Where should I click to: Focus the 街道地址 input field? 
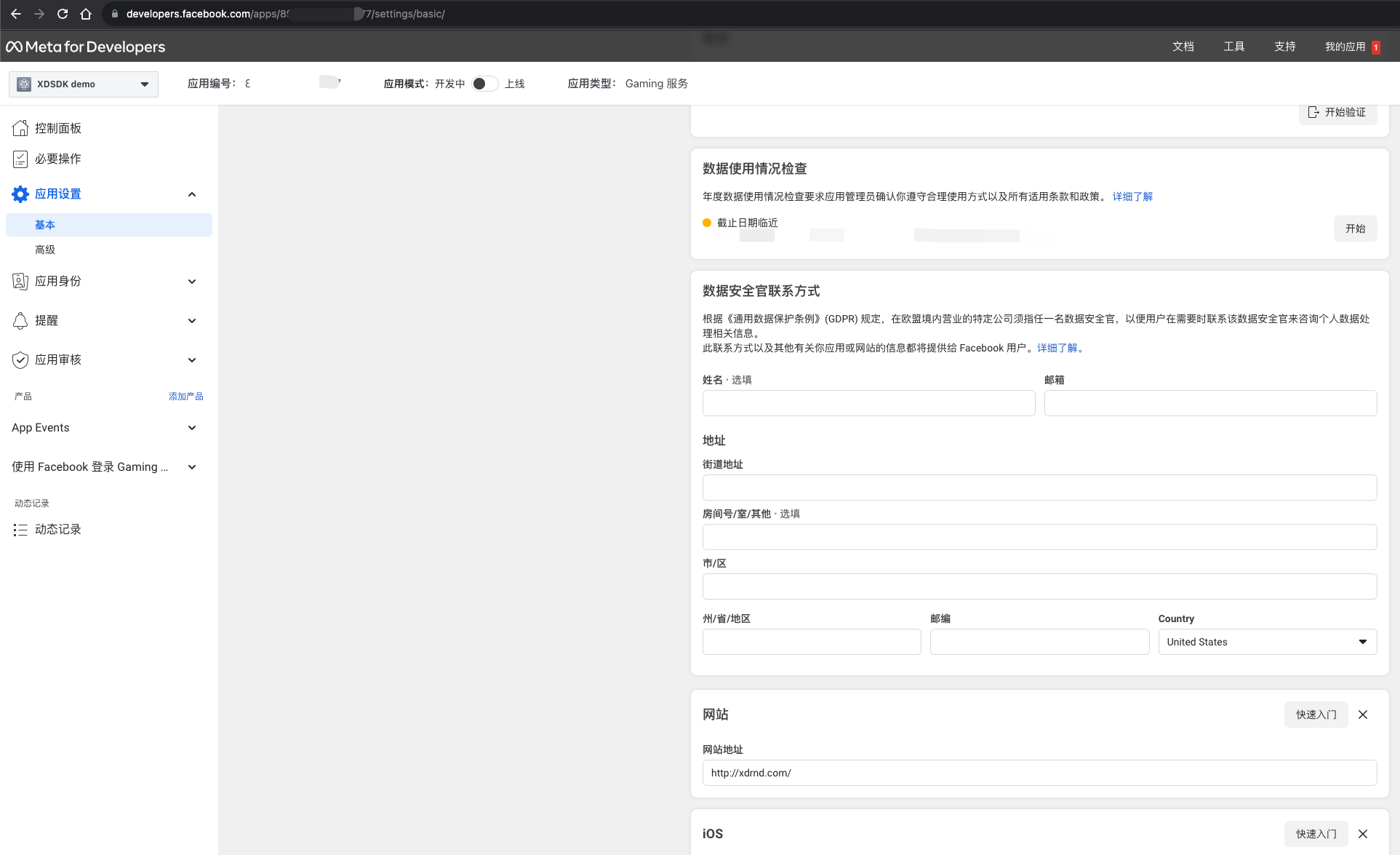1039,488
